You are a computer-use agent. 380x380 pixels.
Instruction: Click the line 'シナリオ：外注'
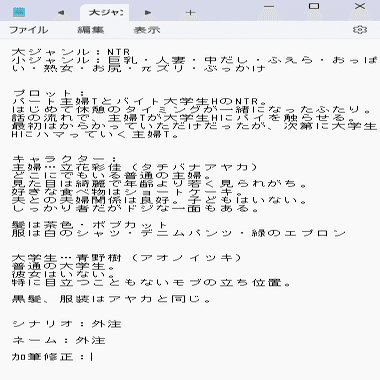pyautogui.click(x=67, y=324)
